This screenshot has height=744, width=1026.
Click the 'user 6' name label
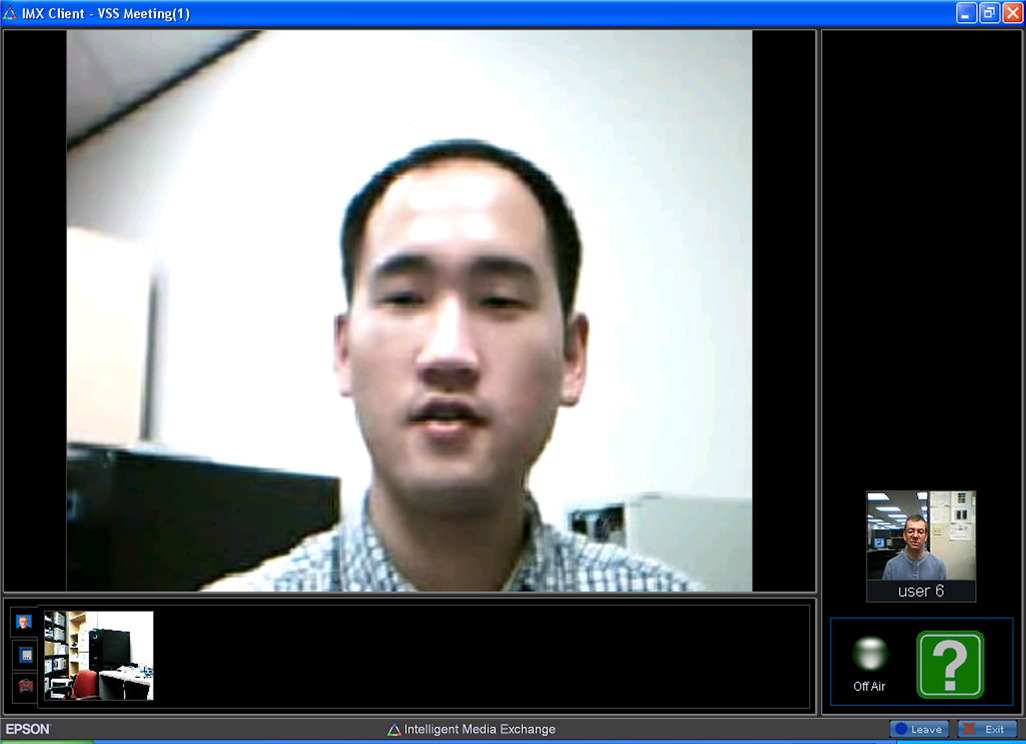click(921, 592)
